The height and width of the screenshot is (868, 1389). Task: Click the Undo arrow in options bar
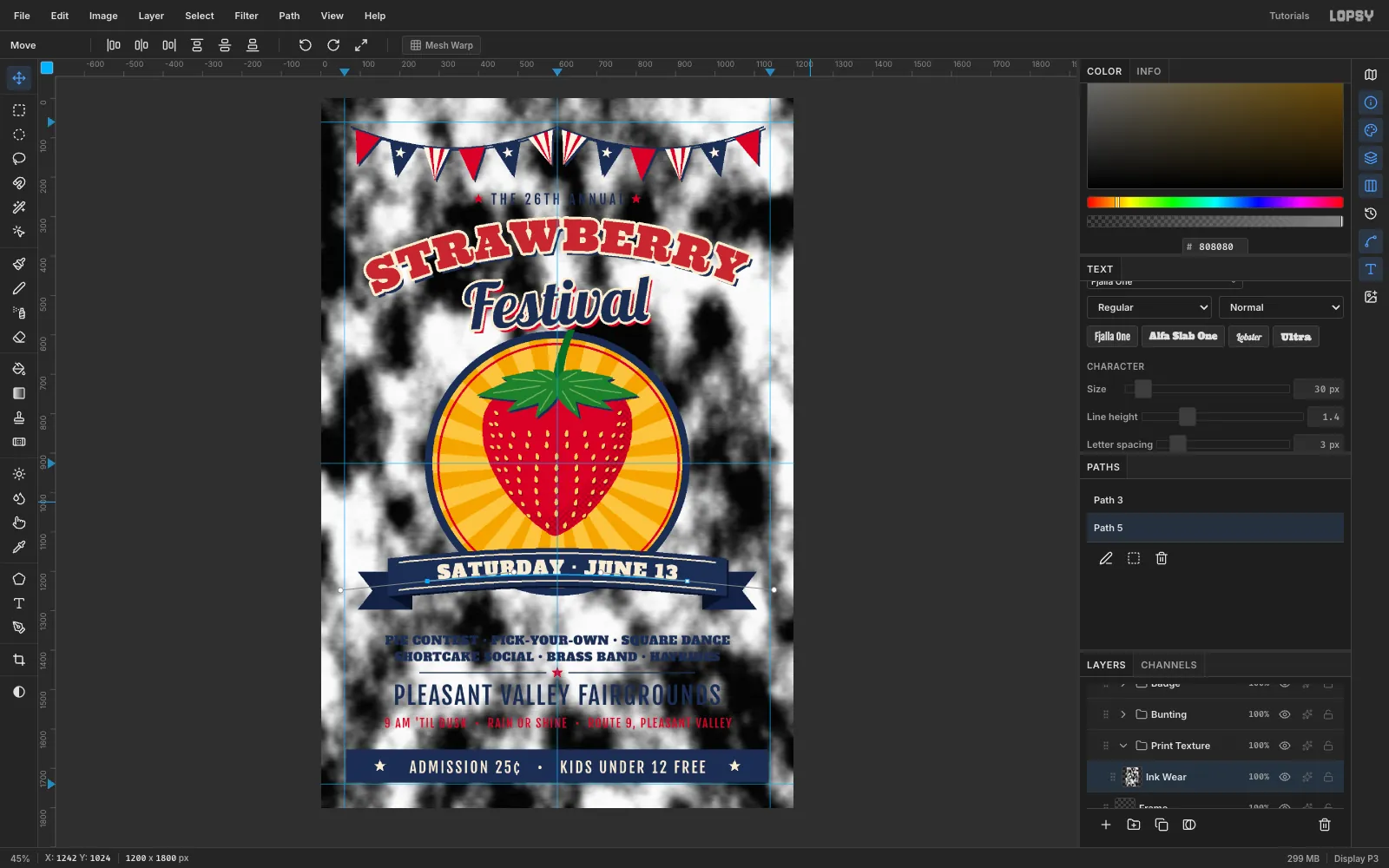pyautogui.click(x=305, y=45)
